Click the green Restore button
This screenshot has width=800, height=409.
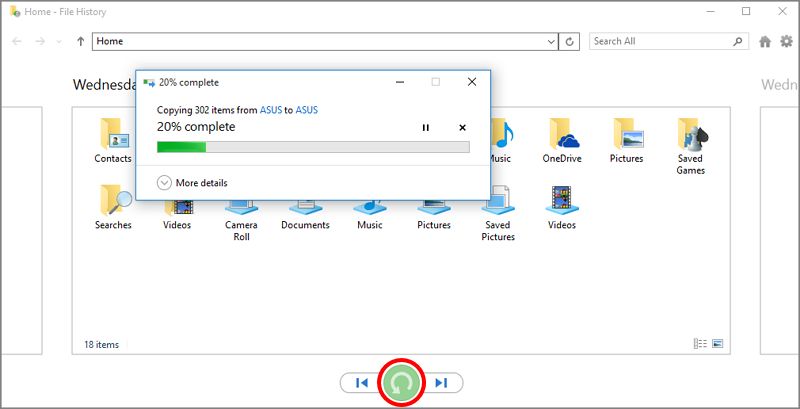tap(401, 382)
